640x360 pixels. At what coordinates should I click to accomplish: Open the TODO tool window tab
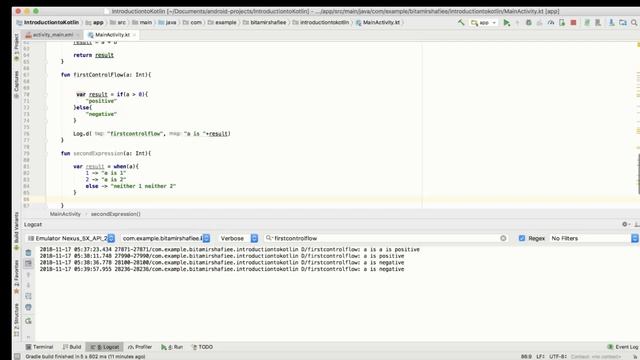(202, 347)
